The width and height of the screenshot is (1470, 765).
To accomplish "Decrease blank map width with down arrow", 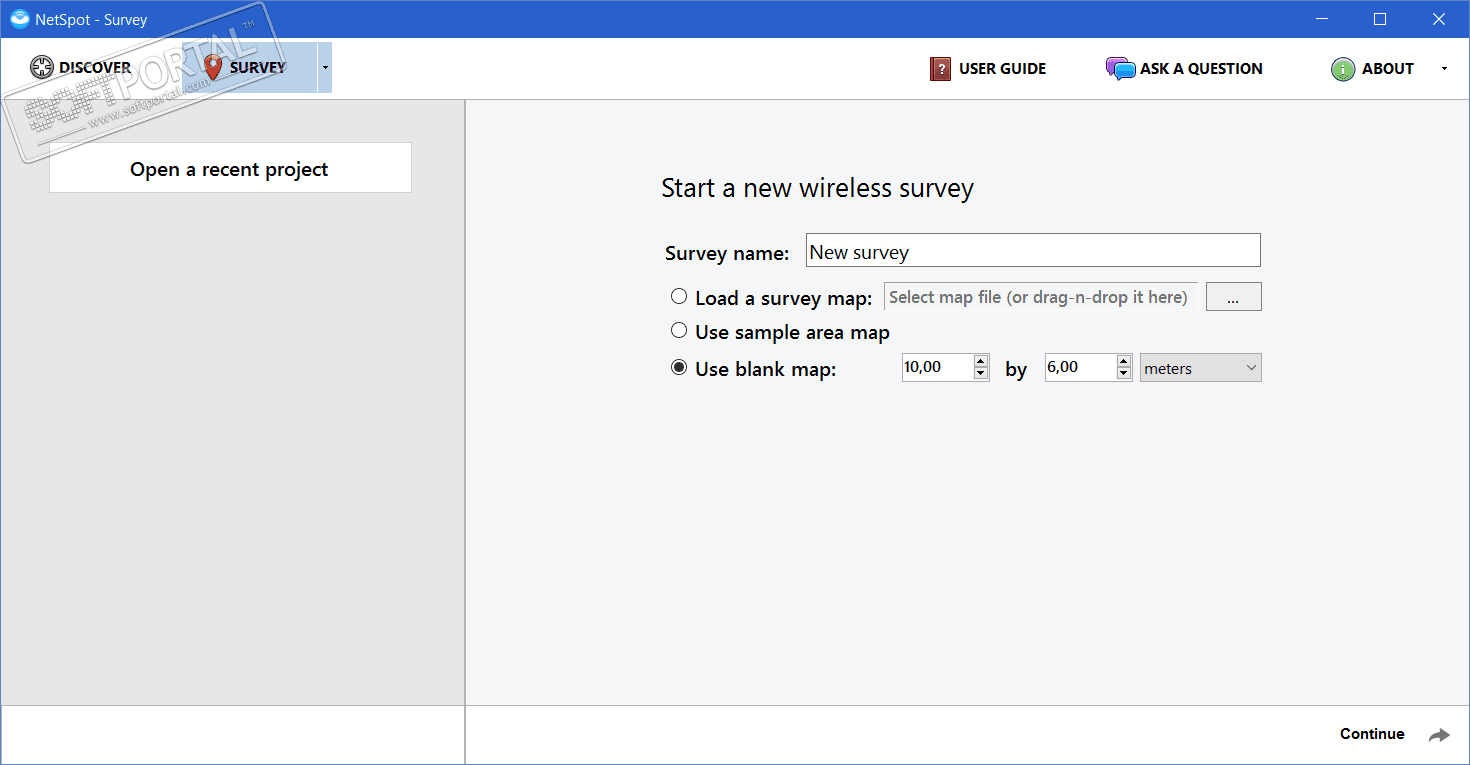I will (x=982, y=375).
